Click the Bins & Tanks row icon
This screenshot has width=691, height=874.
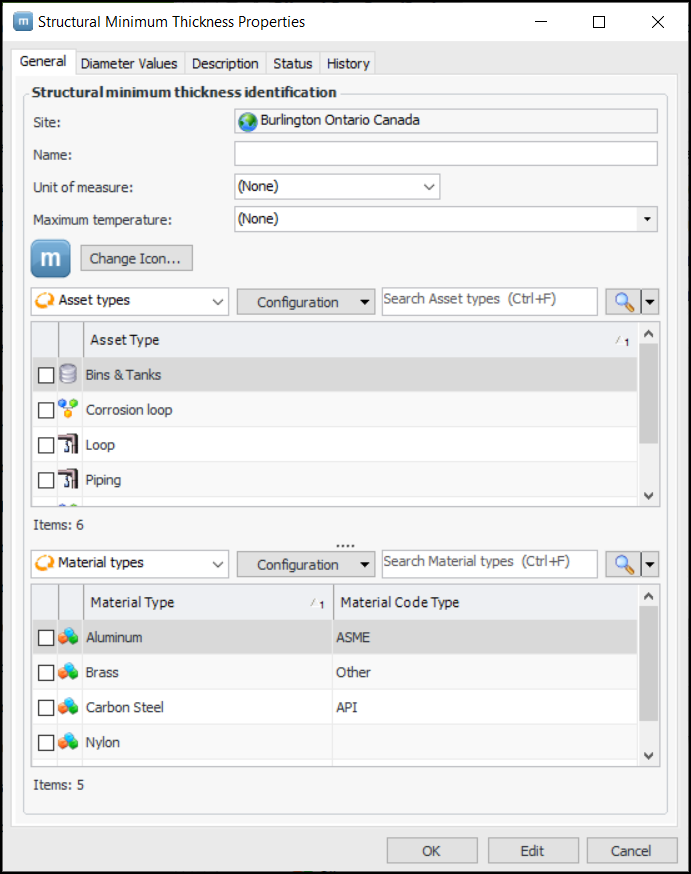tap(68, 375)
